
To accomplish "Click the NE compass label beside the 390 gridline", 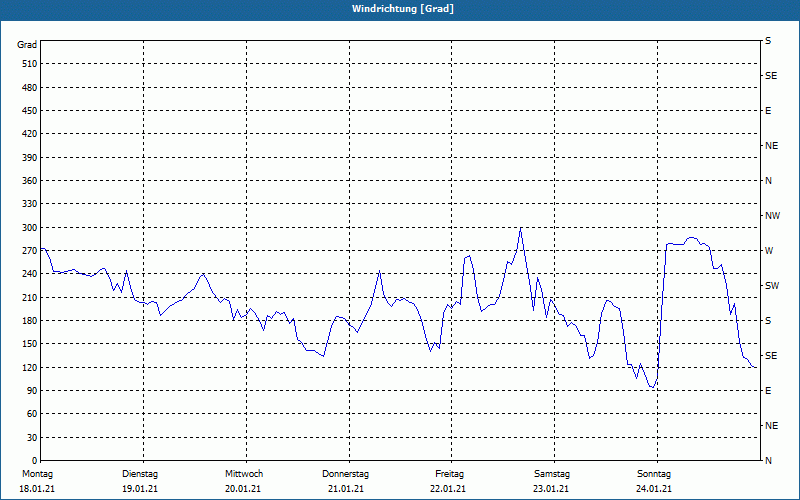I will click(x=771, y=146).
